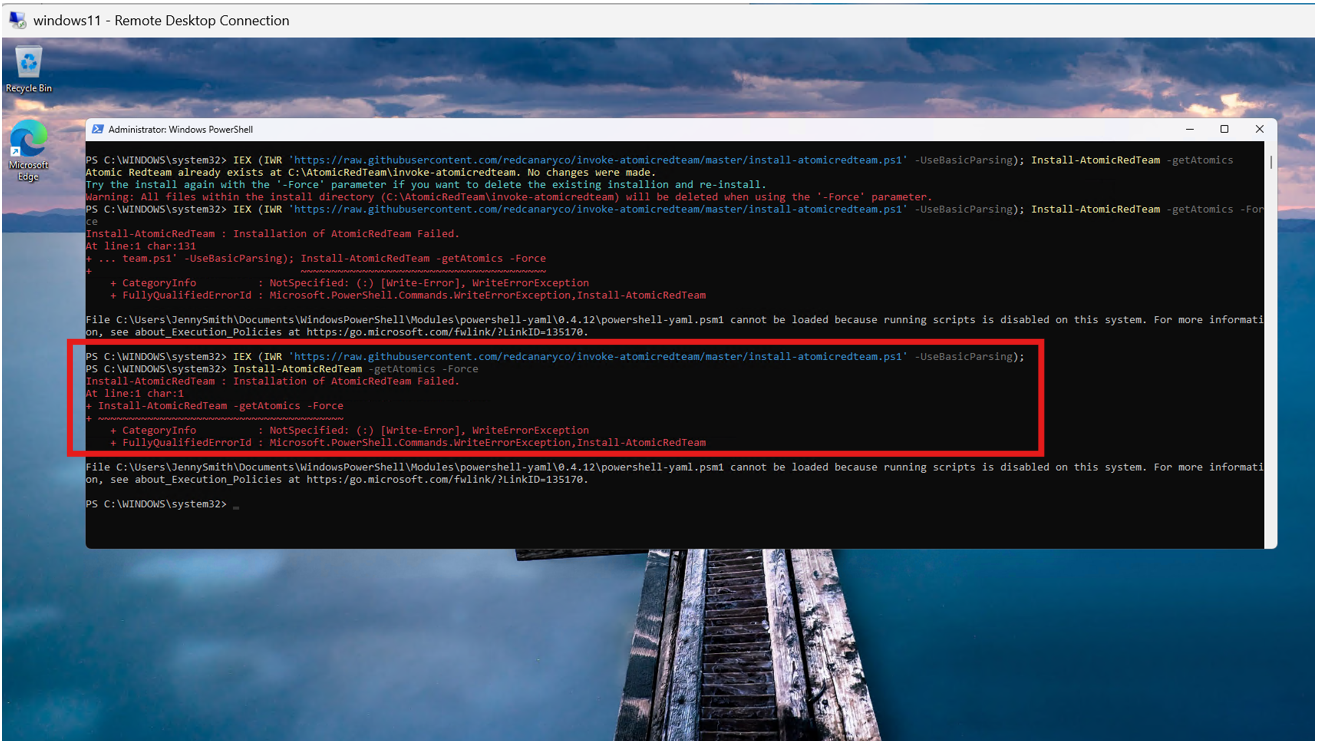1317x741 pixels.
Task: Click the 'Warning: All files within' line
Action: [x=508, y=197]
